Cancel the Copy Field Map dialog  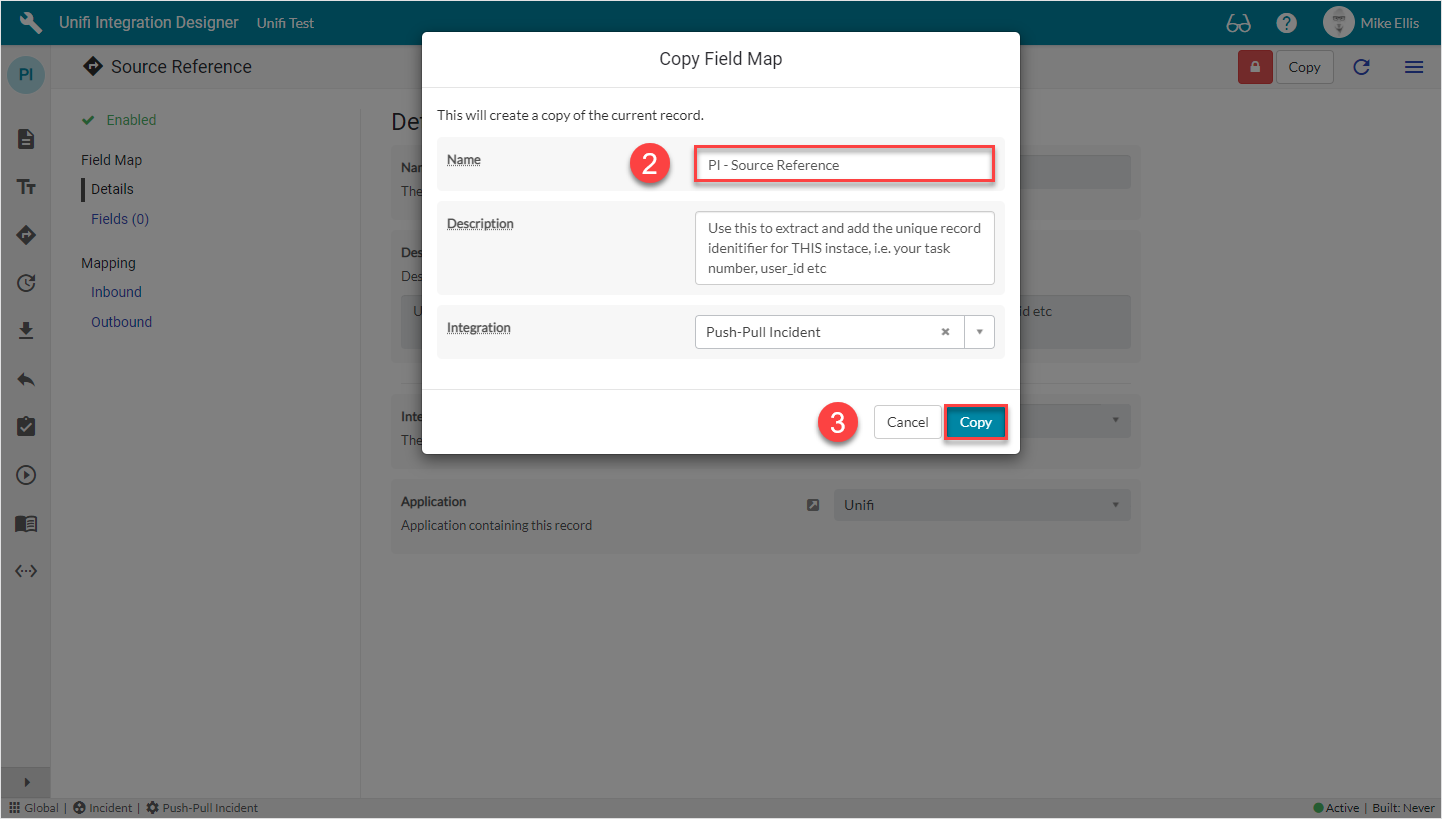coord(907,422)
